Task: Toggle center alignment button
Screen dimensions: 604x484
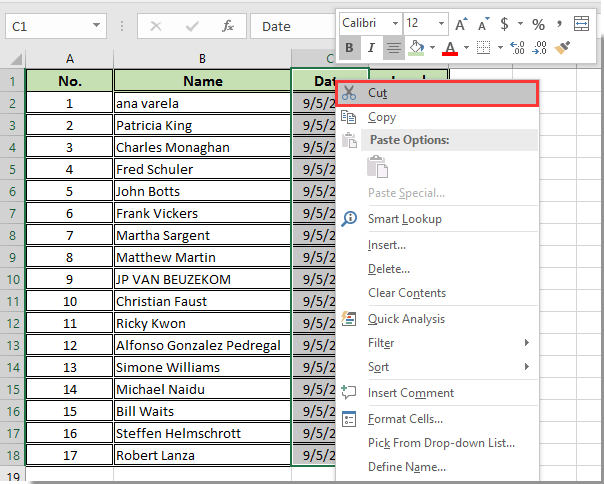Action: pyautogui.click(x=393, y=47)
